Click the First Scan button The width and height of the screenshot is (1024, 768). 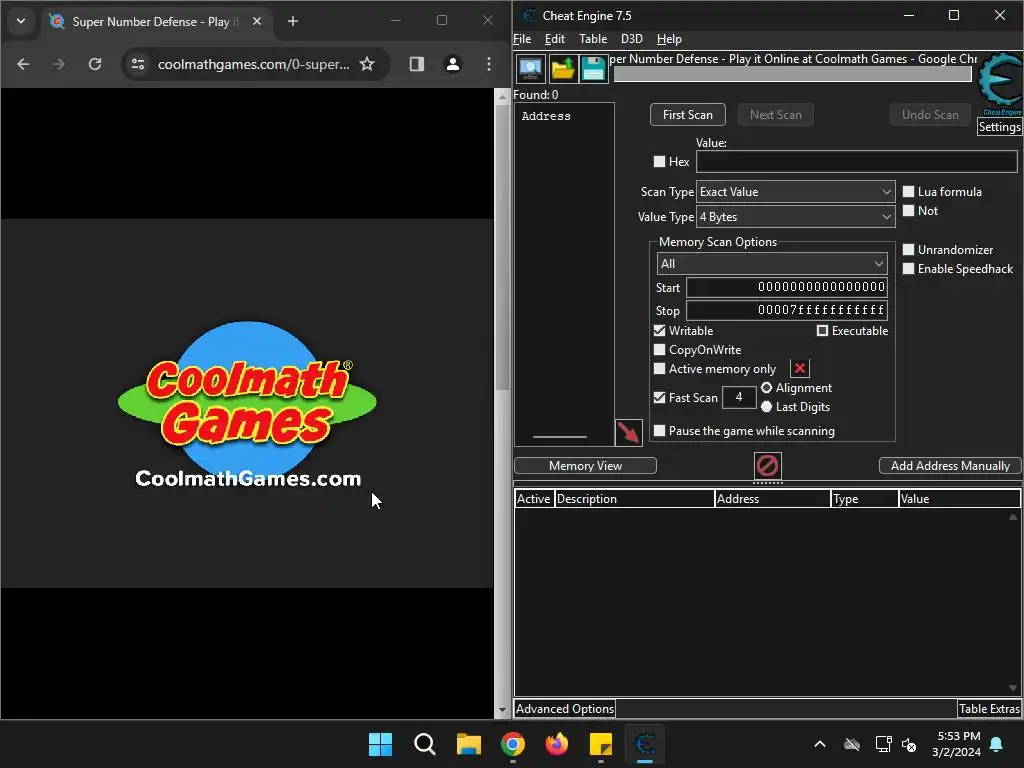pos(688,114)
